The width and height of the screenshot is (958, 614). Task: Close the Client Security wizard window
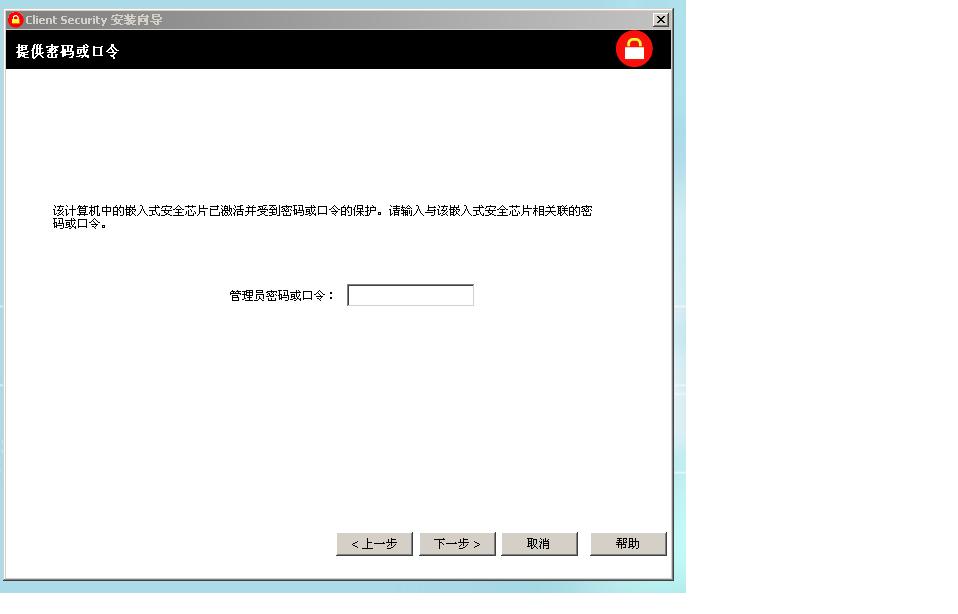[660, 20]
